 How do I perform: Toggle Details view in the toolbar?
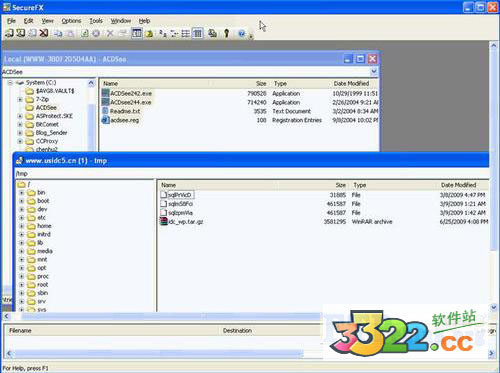pyautogui.click(x=198, y=33)
